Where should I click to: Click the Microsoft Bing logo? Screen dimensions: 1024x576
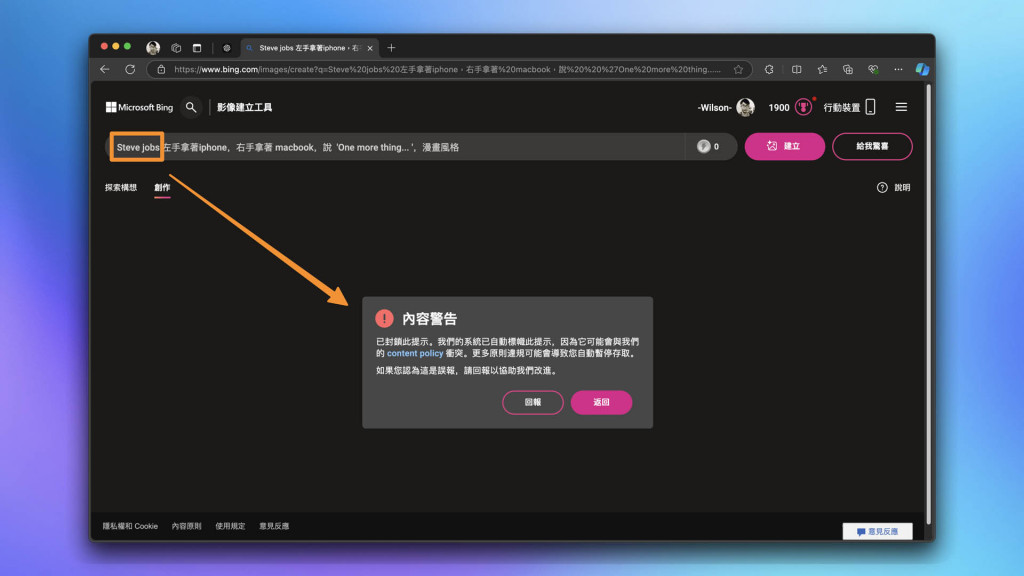click(140, 107)
